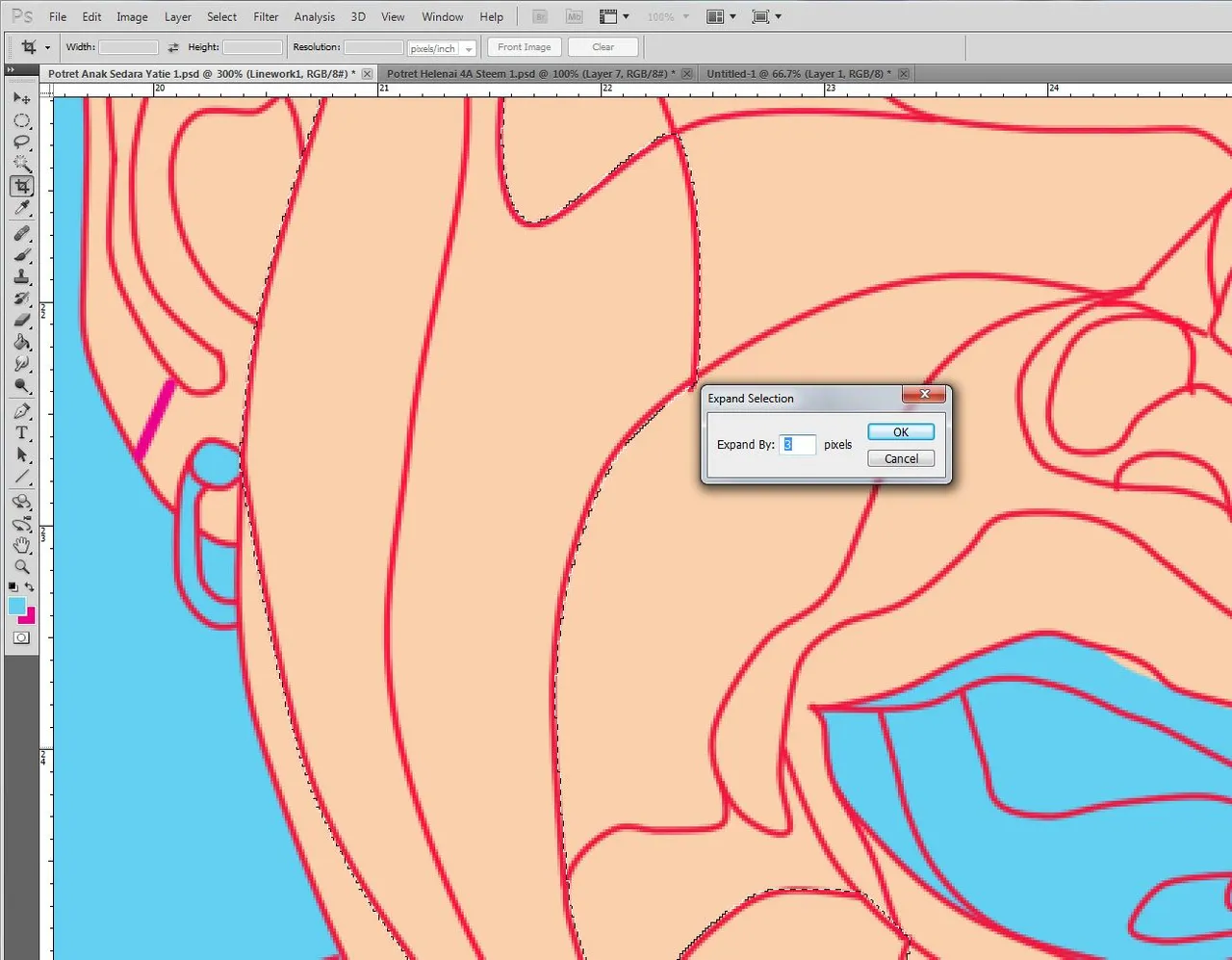The height and width of the screenshot is (960, 1232).
Task: Close the Untitled-1 document tab
Action: (x=903, y=73)
